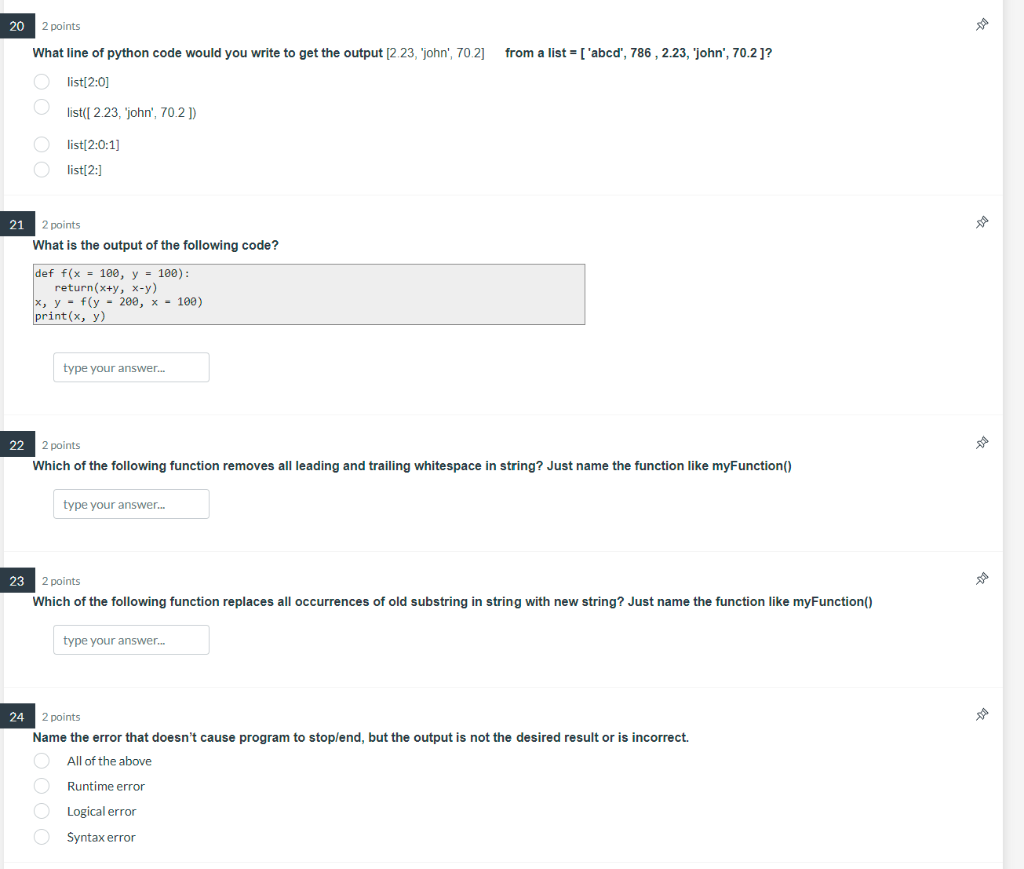Click the code snippet box in question 21
Viewport: 1024px width, 869px height.
[309, 294]
